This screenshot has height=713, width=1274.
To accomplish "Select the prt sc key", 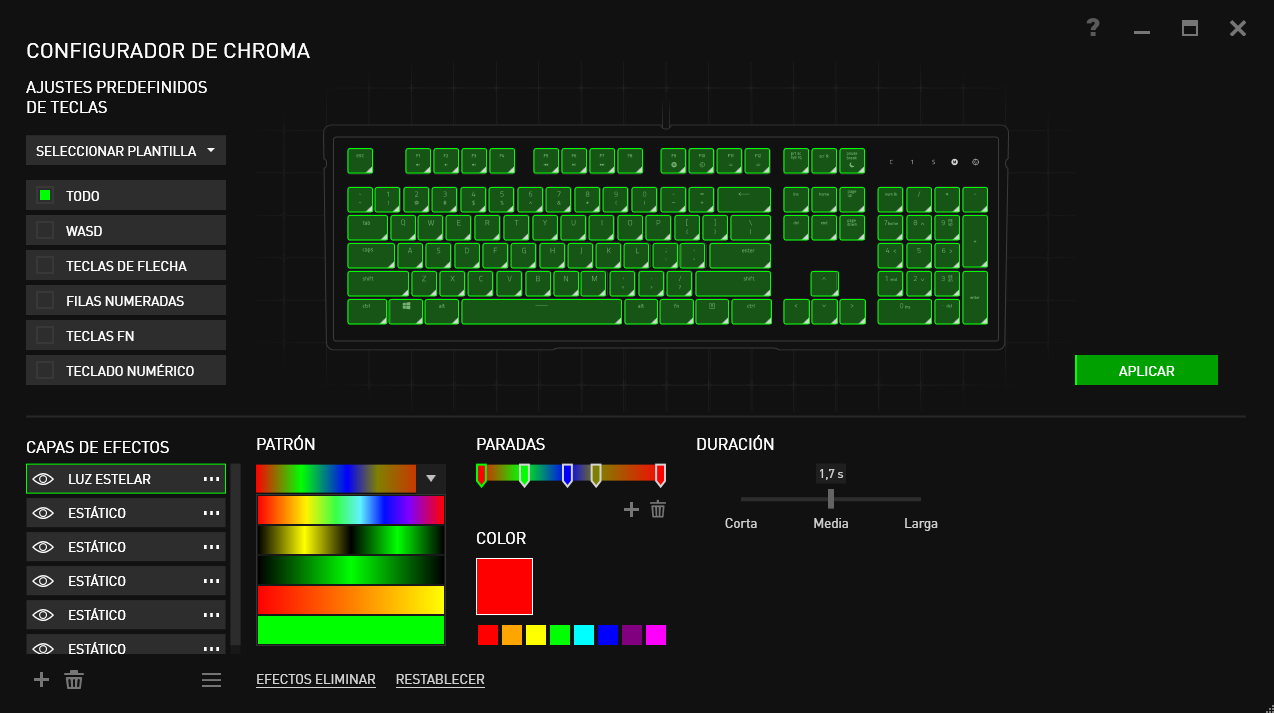I will click(x=796, y=161).
